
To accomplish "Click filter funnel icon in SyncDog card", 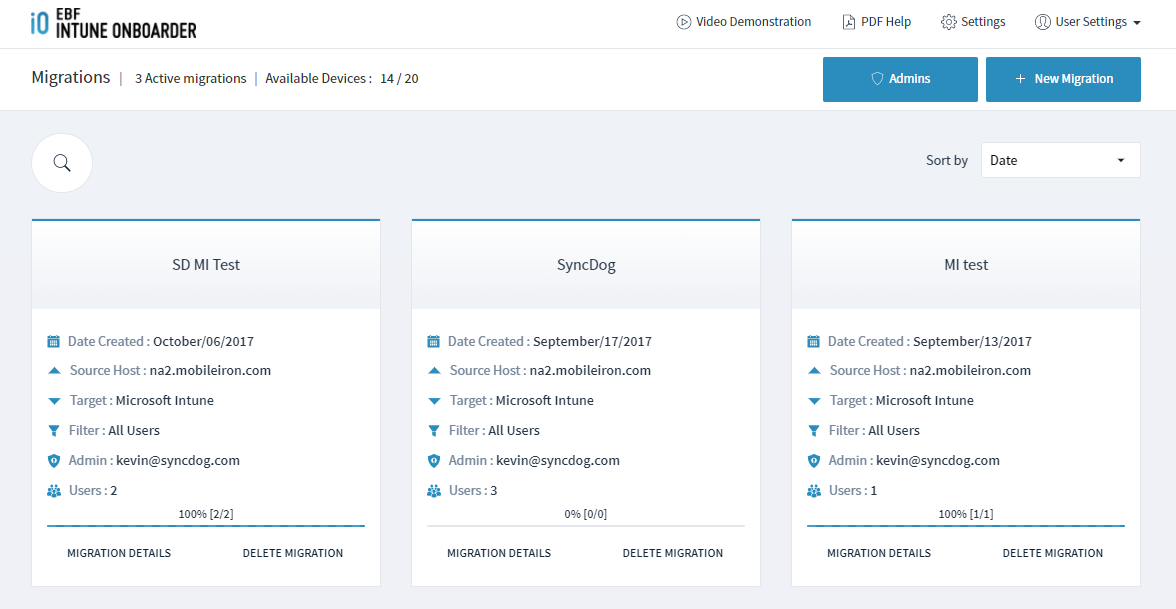I will pyautogui.click(x=434, y=430).
